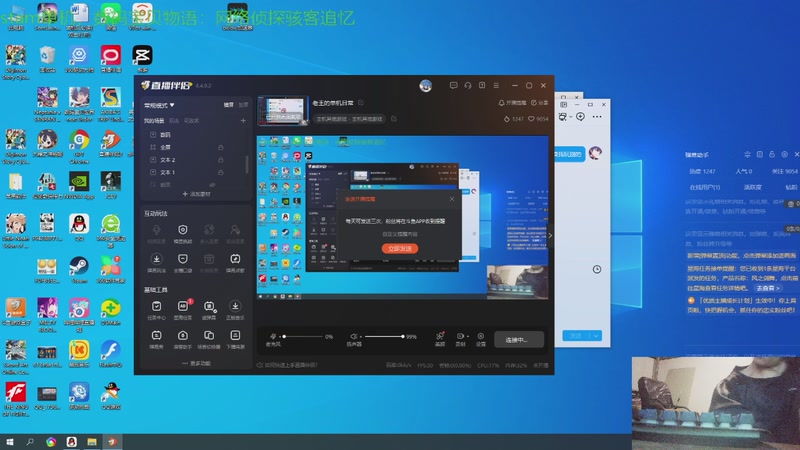Open Windows Start menu
Image resolution: width=800 pixels, height=450 pixels.
(x=9, y=442)
